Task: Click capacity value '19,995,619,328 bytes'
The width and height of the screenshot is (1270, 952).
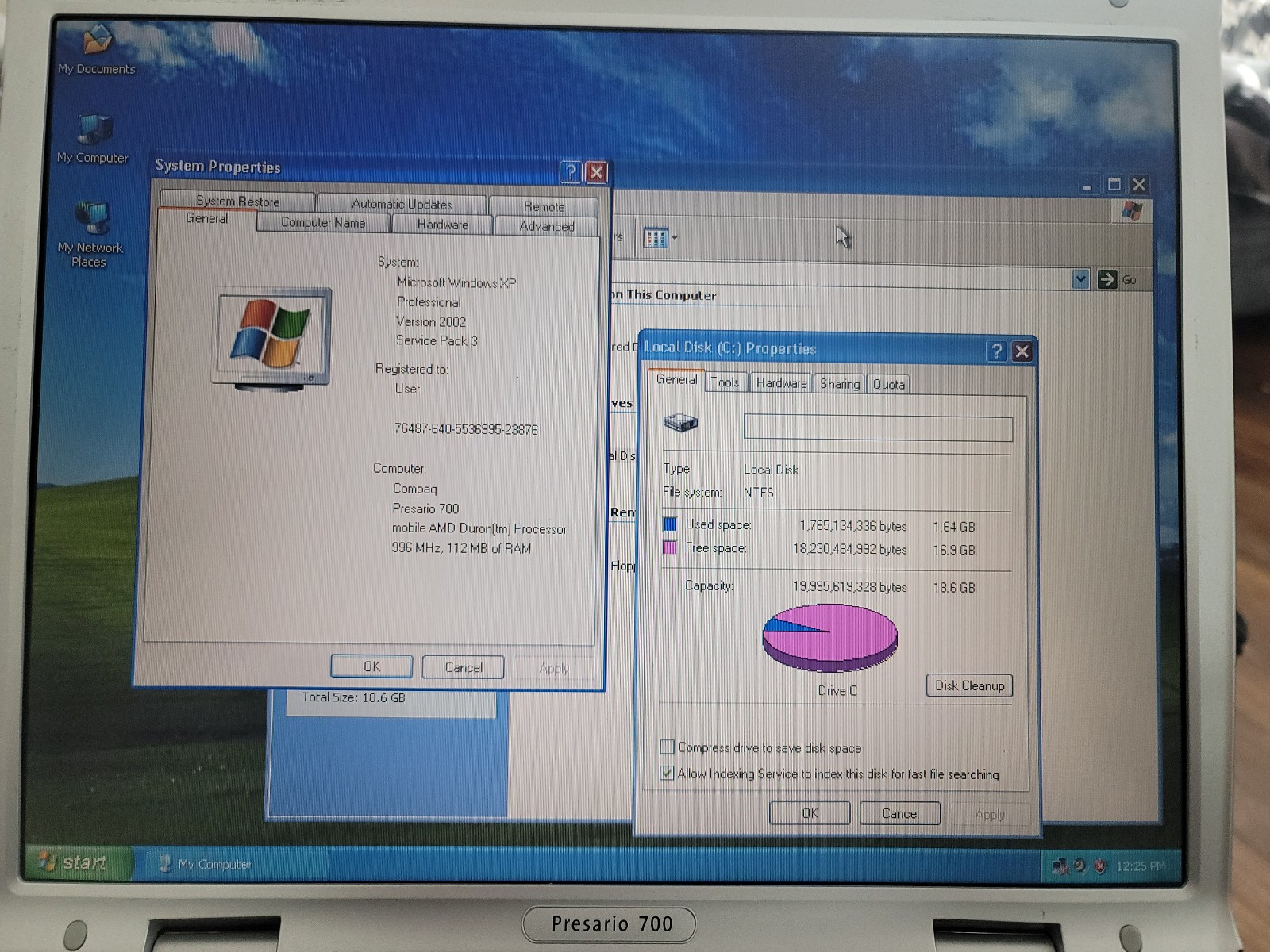Action: pos(849,587)
